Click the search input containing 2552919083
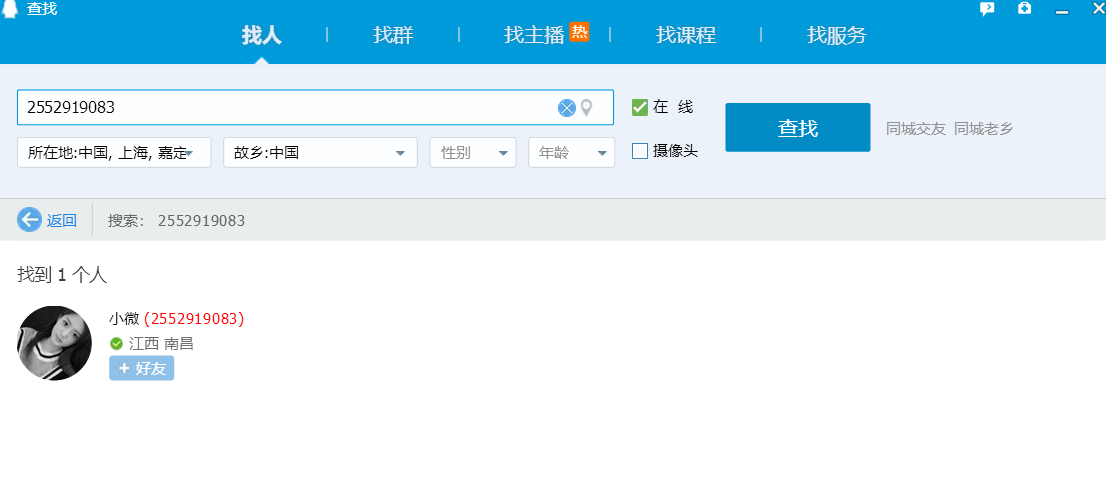 tap(315, 107)
